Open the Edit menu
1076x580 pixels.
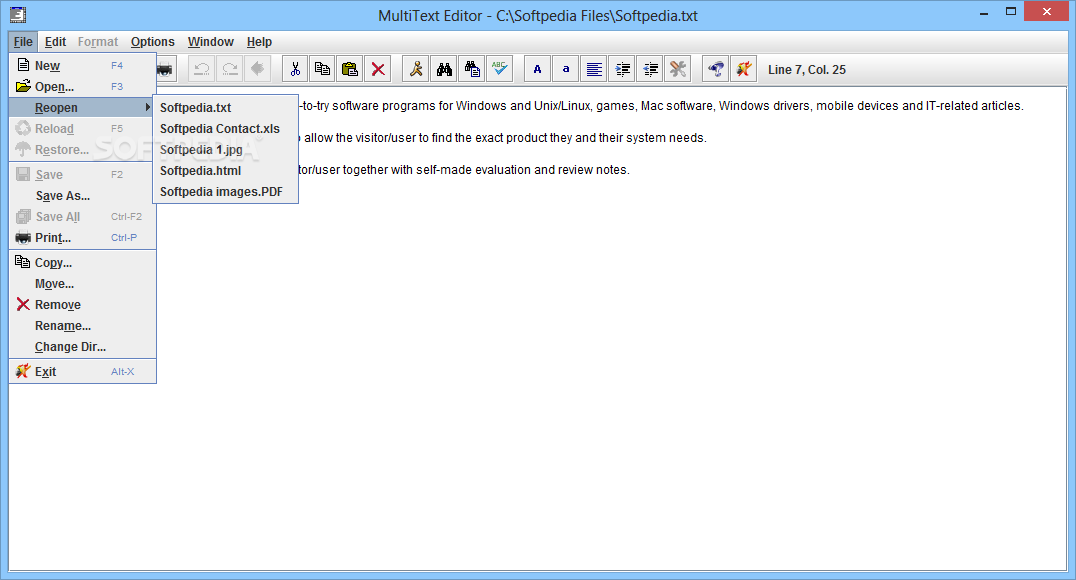pyautogui.click(x=56, y=42)
